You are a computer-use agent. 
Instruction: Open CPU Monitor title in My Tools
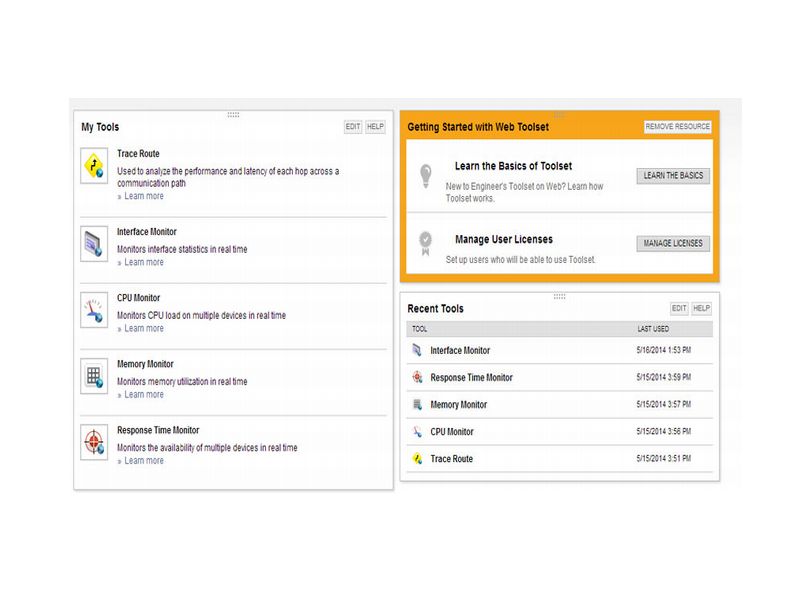pos(139,298)
